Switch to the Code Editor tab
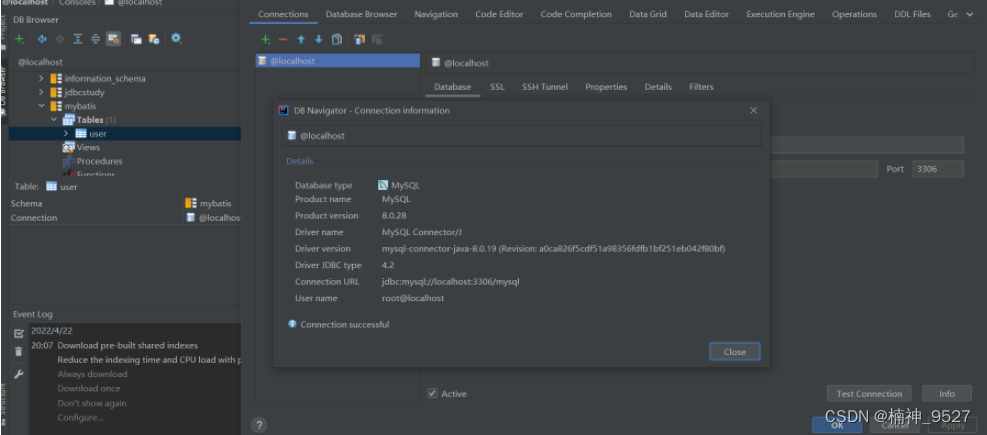987x435 pixels. 499,14
